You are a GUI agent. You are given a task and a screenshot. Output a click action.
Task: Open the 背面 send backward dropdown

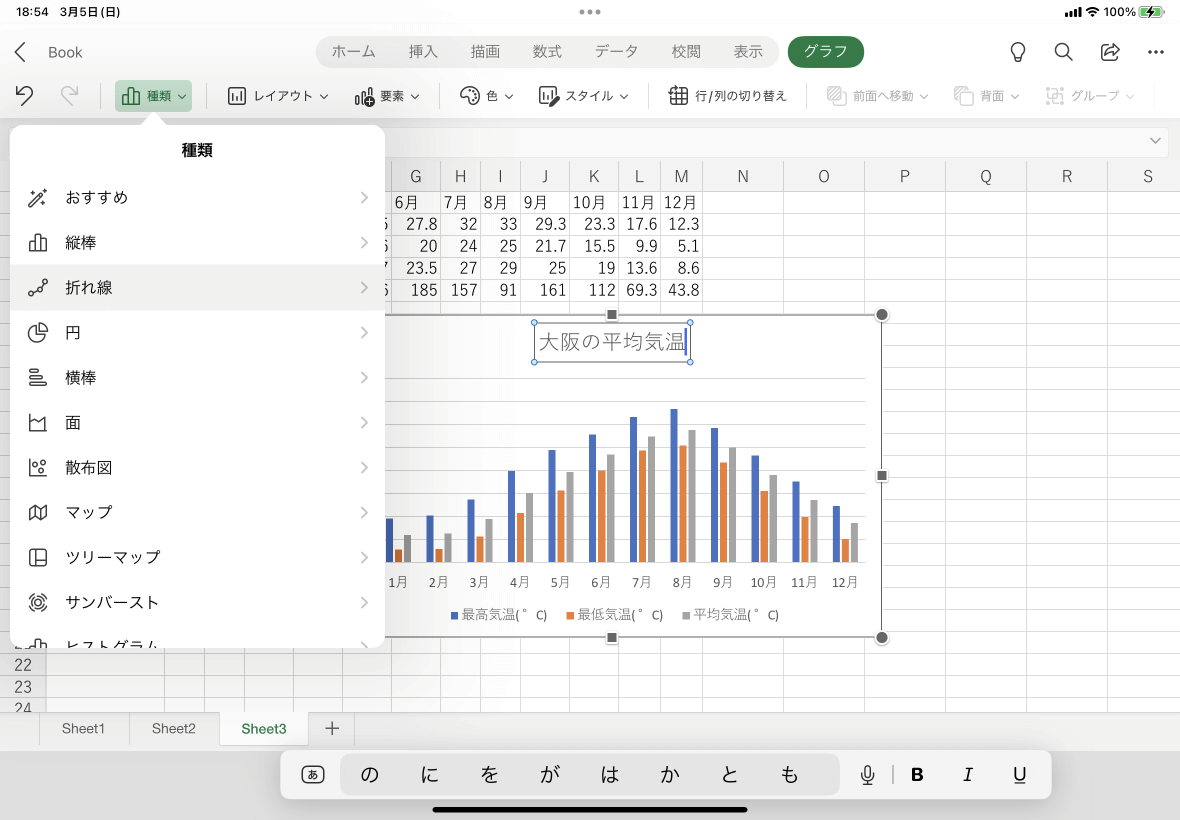[x=987, y=96]
